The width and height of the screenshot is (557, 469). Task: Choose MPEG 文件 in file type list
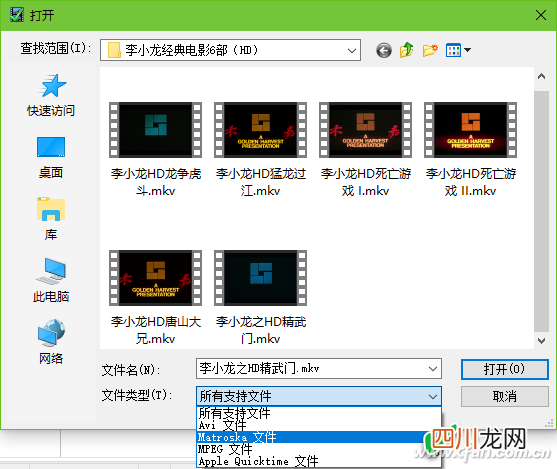click(x=319, y=449)
